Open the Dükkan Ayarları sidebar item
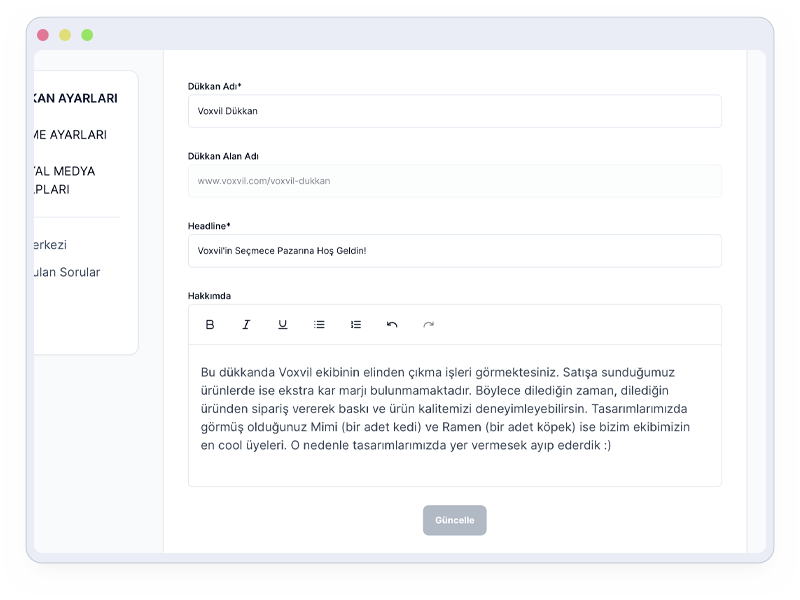800x600 pixels. tap(76, 98)
